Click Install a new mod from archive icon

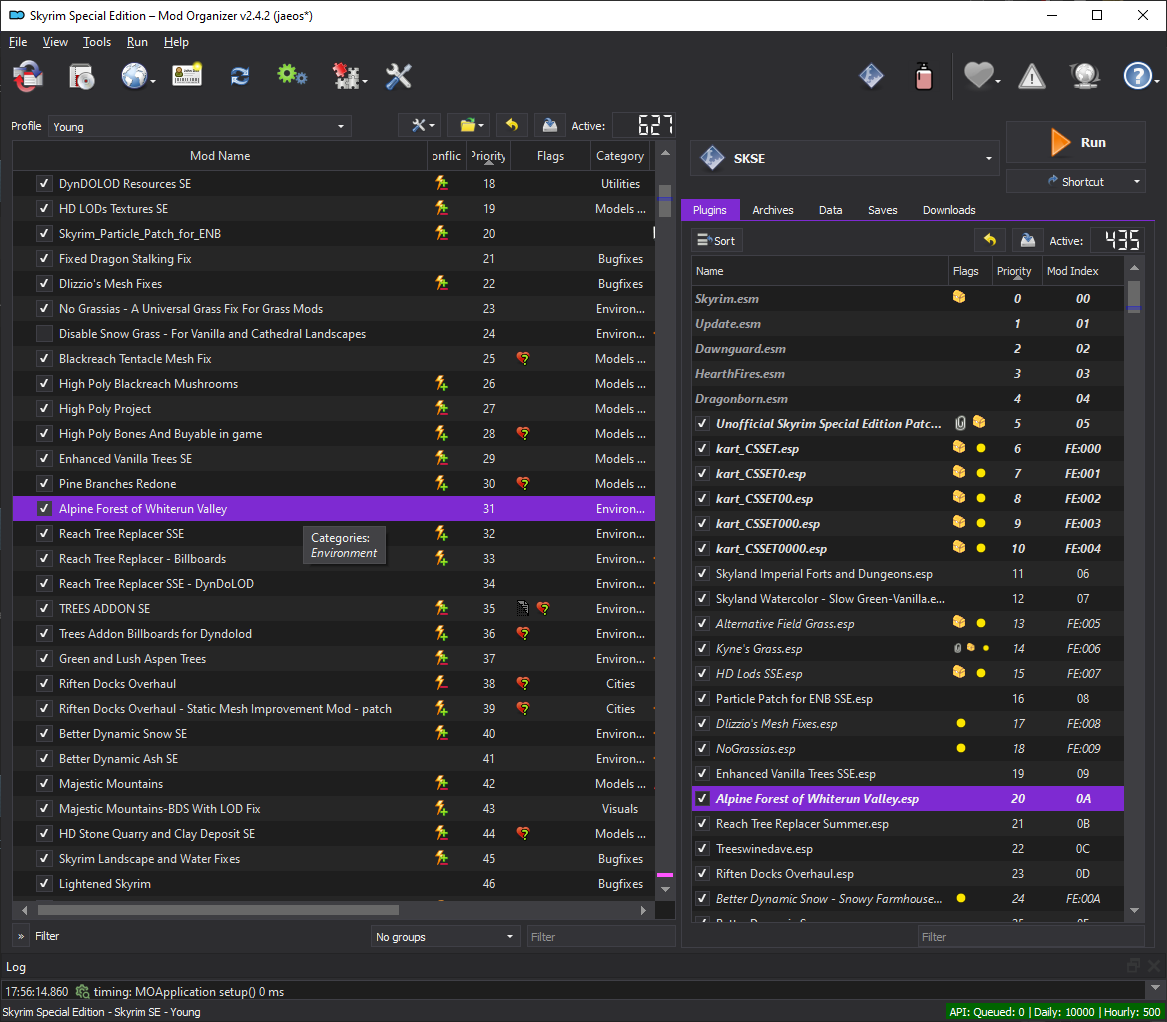click(81, 76)
